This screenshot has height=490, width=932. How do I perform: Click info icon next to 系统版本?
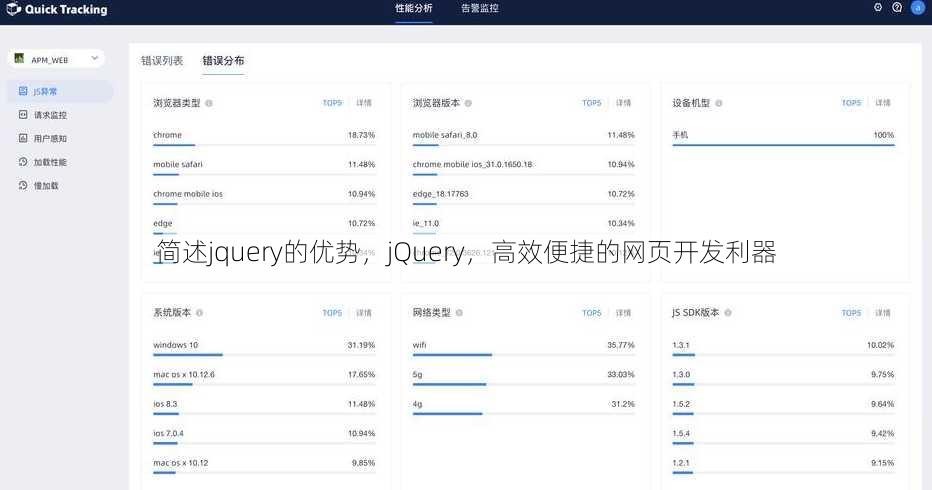199,313
